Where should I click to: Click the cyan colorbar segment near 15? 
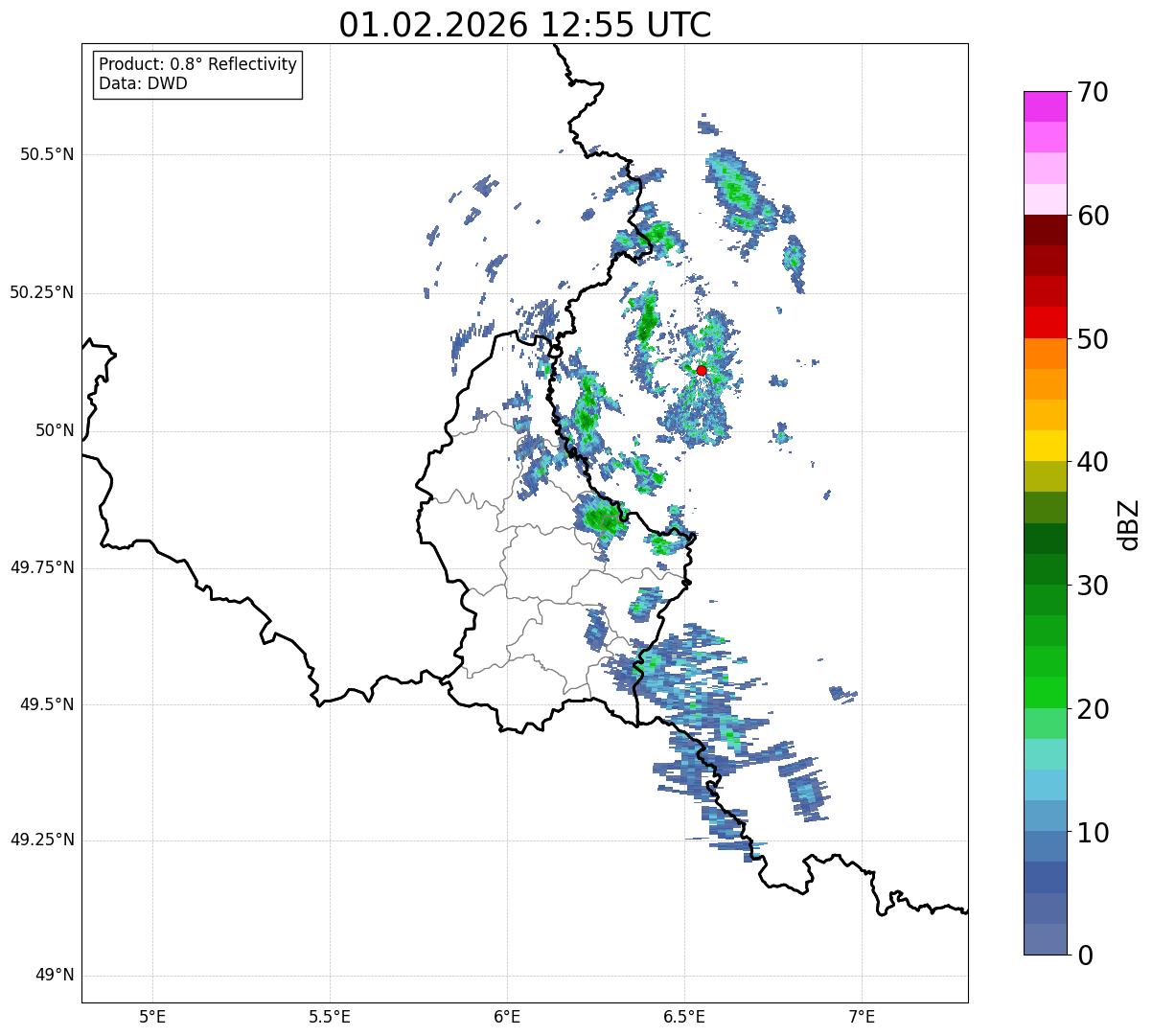(x=1046, y=785)
